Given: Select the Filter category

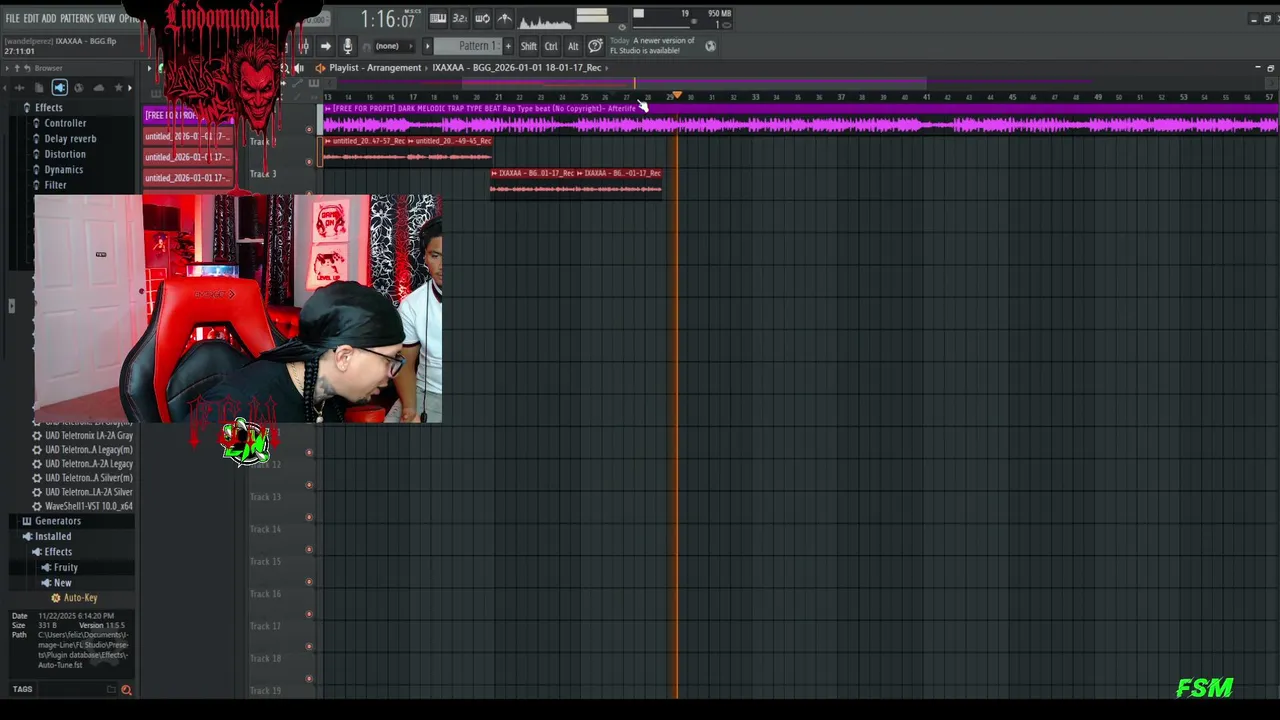Looking at the screenshot, I should [55, 186].
